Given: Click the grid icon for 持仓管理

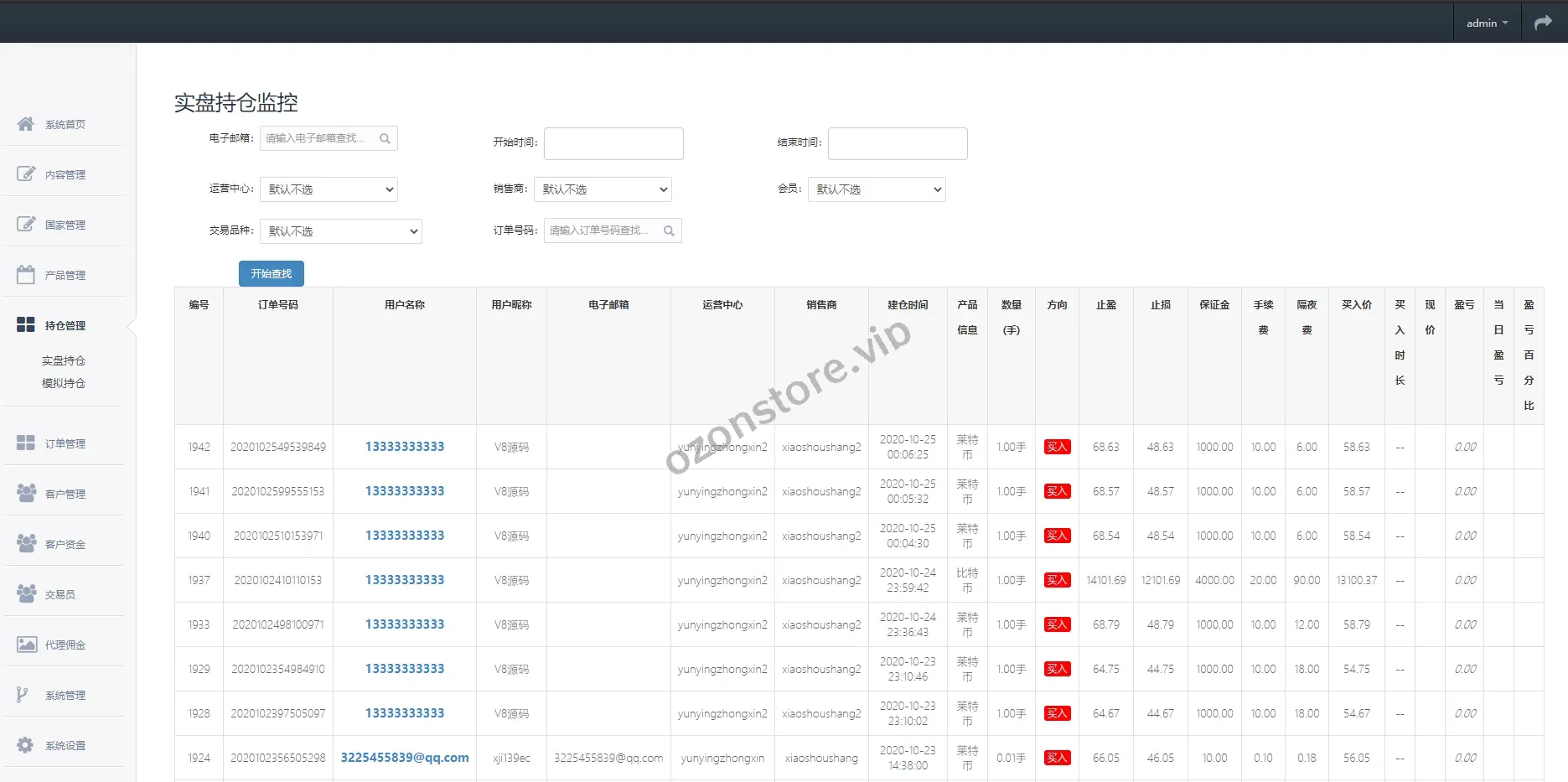Looking at the screenshot, I should 26,325.
